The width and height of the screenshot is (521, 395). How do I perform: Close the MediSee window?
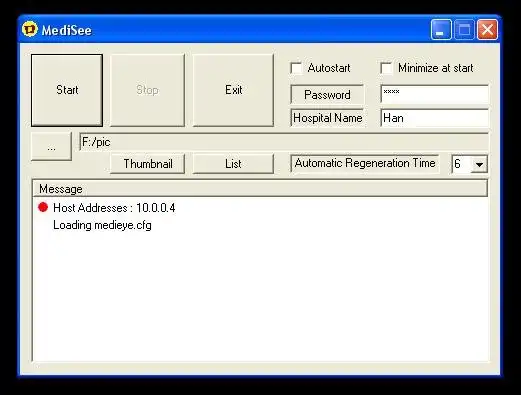pos(487,30)
